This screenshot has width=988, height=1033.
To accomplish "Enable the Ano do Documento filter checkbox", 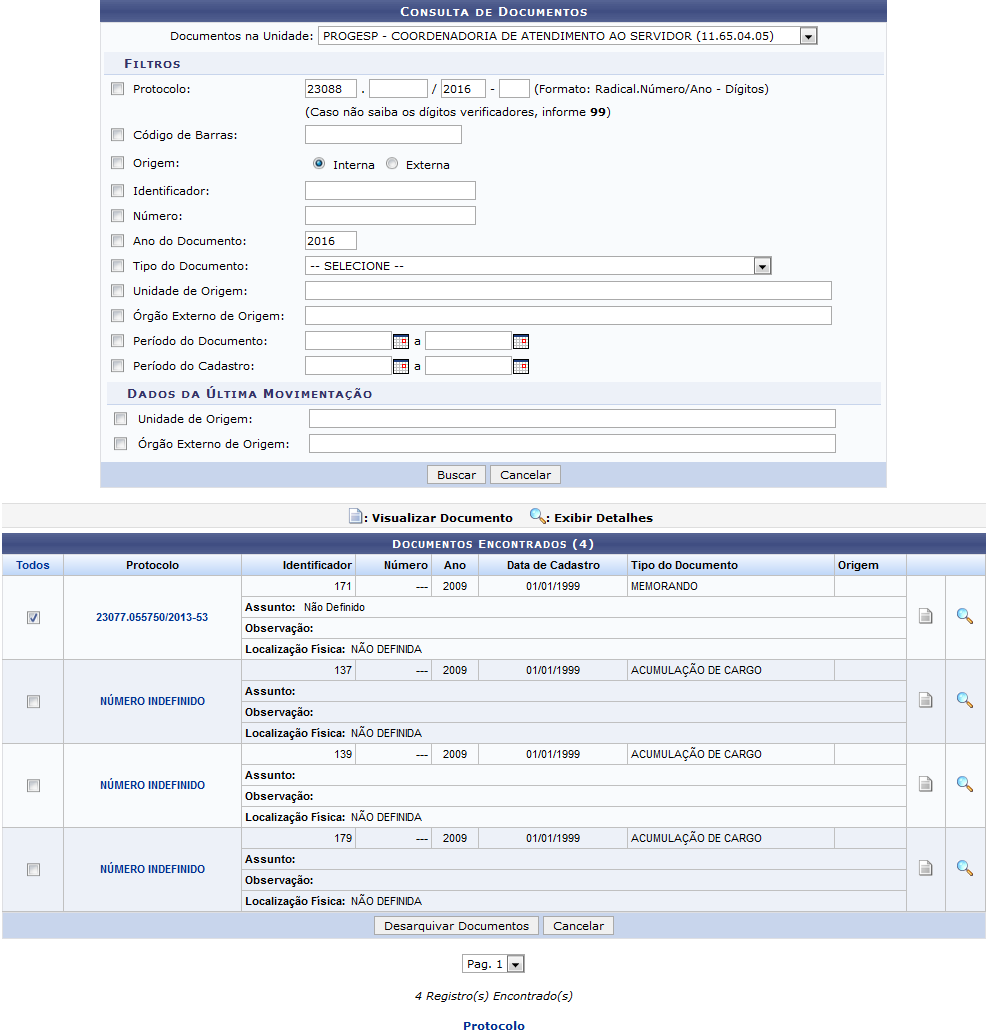I will click(117, 240).
